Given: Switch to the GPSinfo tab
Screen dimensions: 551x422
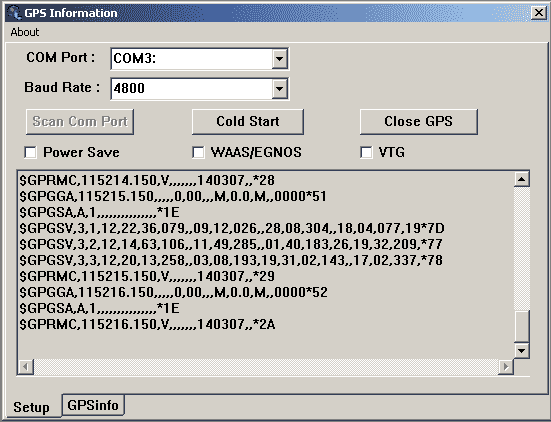Looking at the screenshot, I should (x=93, y=405).
